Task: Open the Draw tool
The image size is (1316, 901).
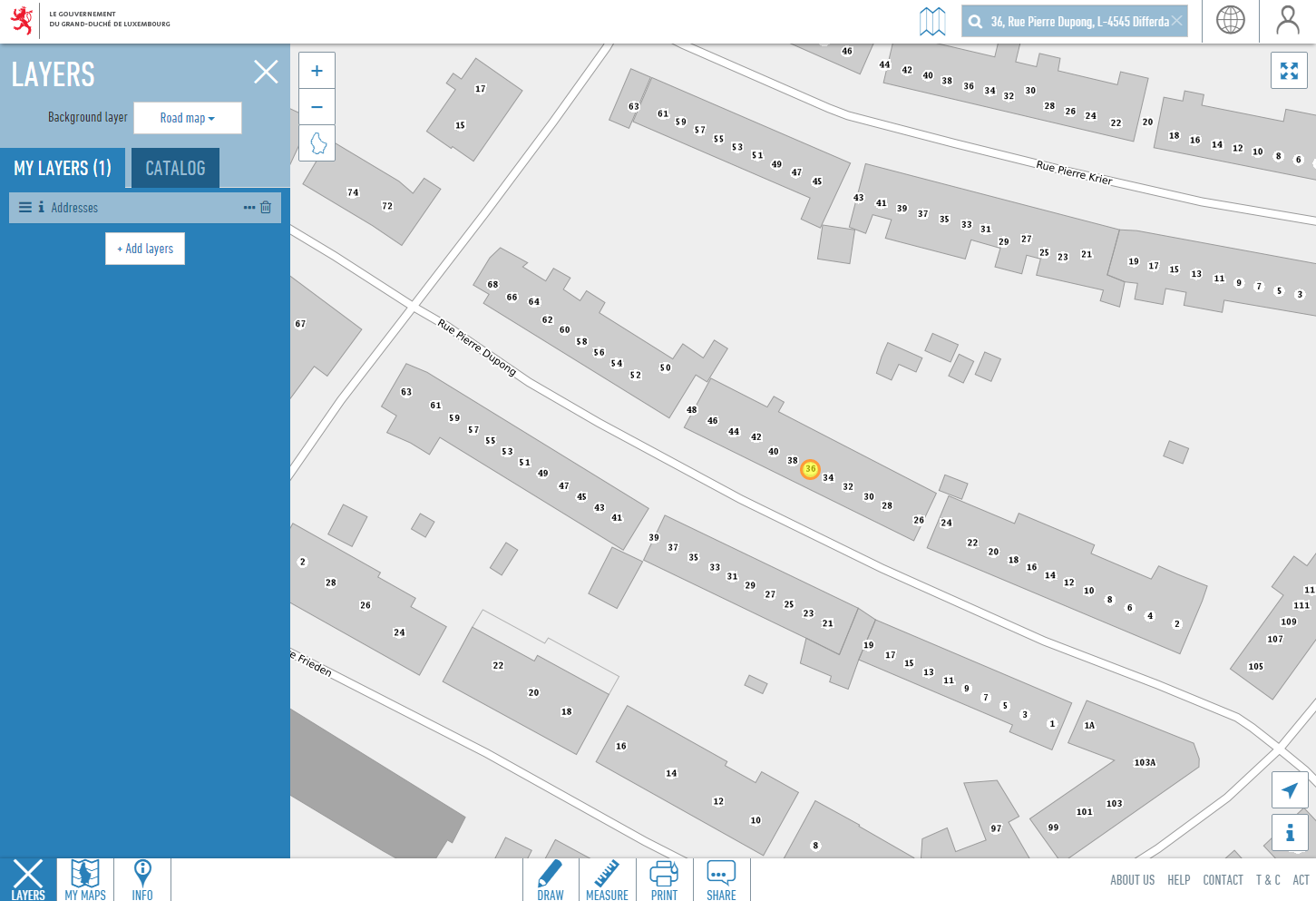Action: 551,880
